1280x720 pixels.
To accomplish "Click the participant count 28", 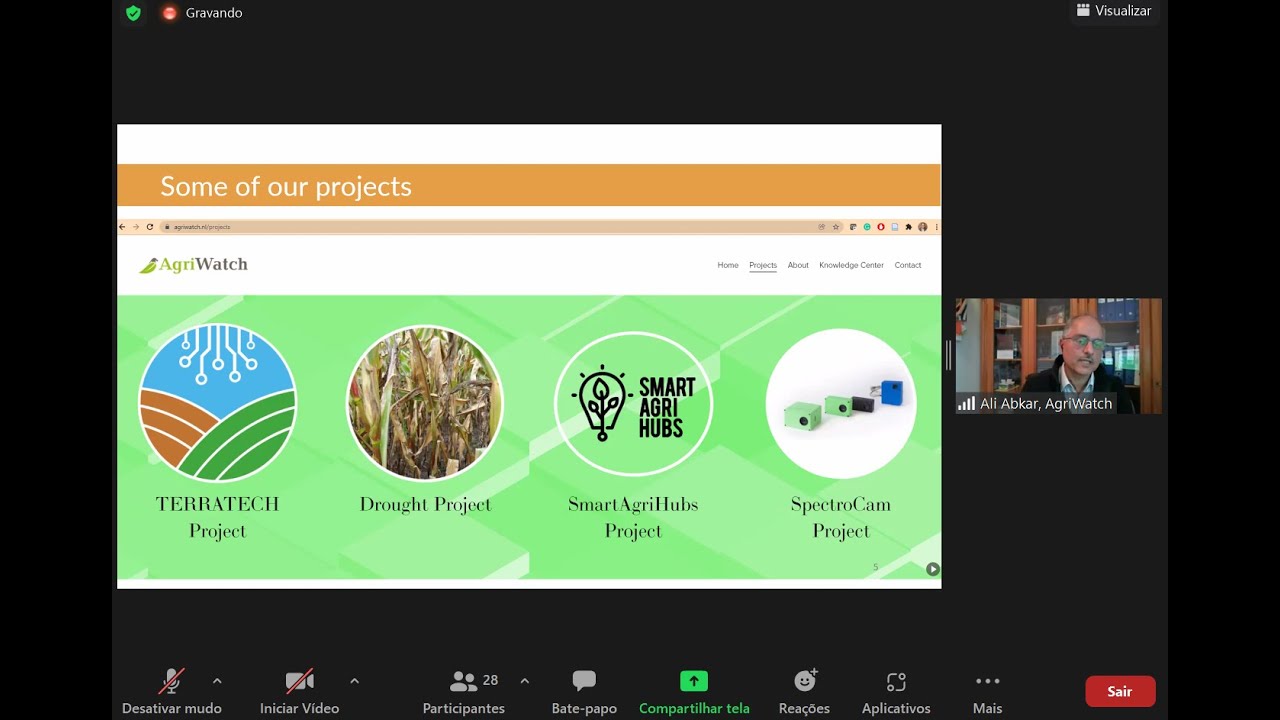I will (x=490, y=680).
